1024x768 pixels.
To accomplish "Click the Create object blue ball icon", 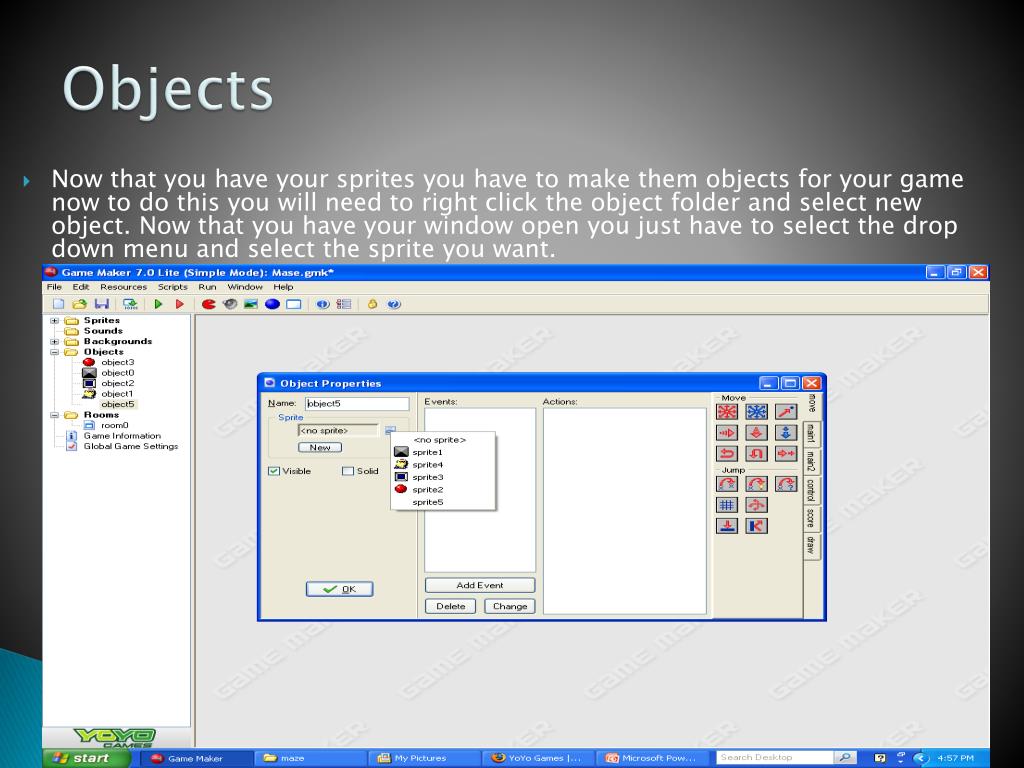I will (272, 304).
